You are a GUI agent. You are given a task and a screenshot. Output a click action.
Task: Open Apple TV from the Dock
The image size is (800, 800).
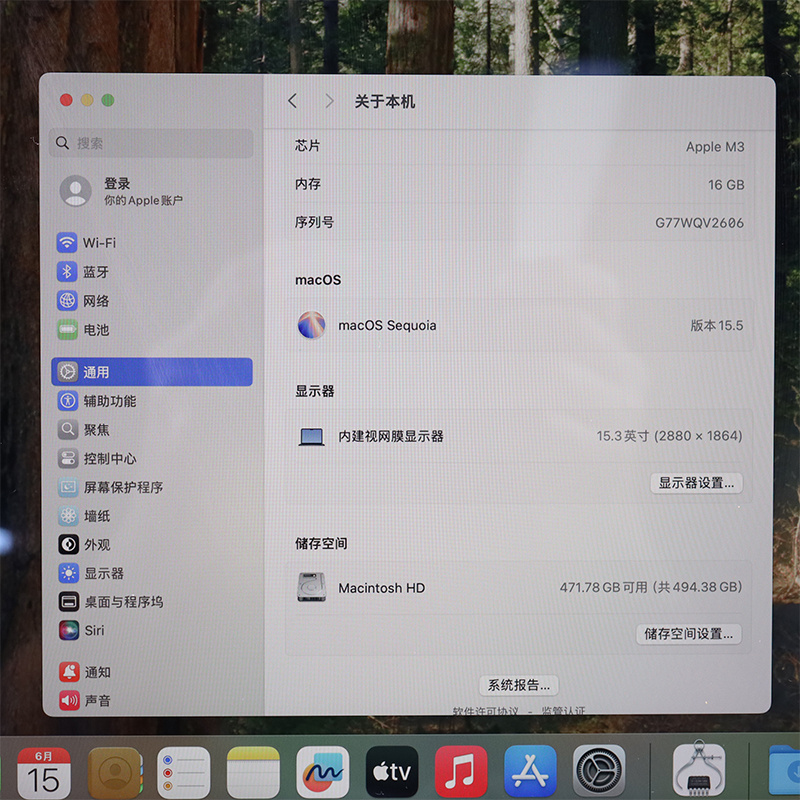point(392,771)
